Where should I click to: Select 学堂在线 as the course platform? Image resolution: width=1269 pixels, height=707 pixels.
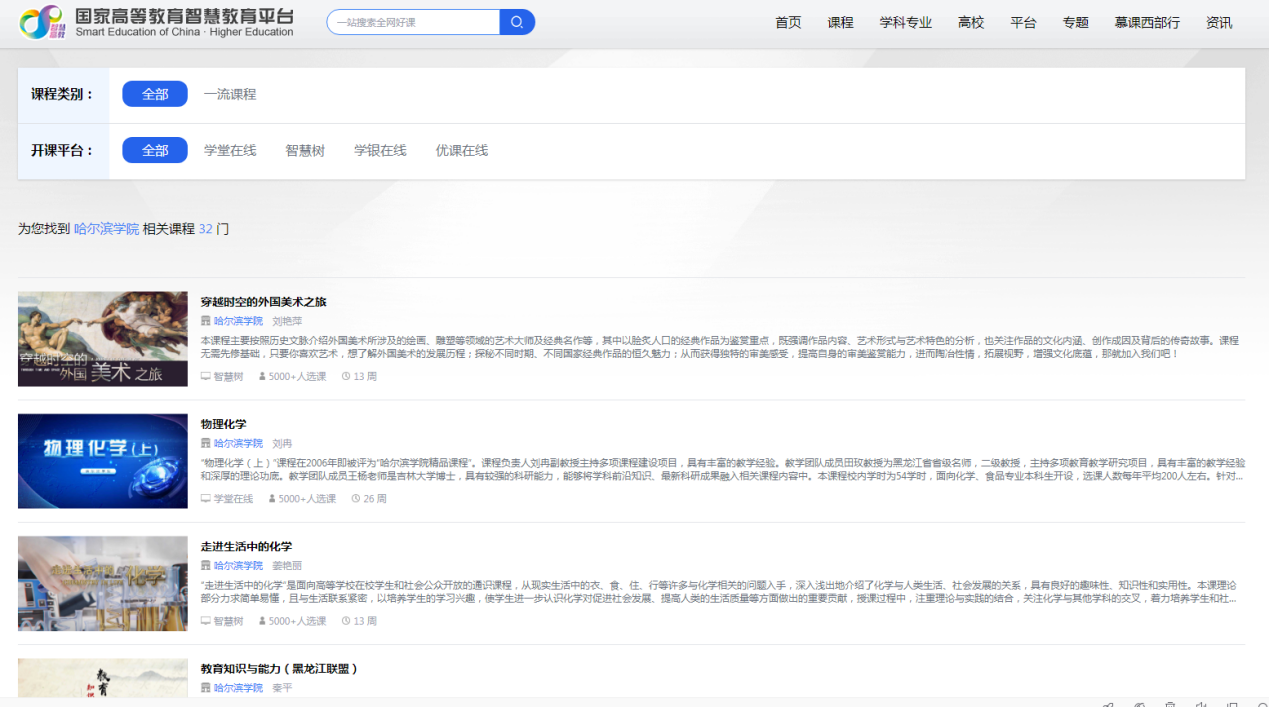pos(230,150)
